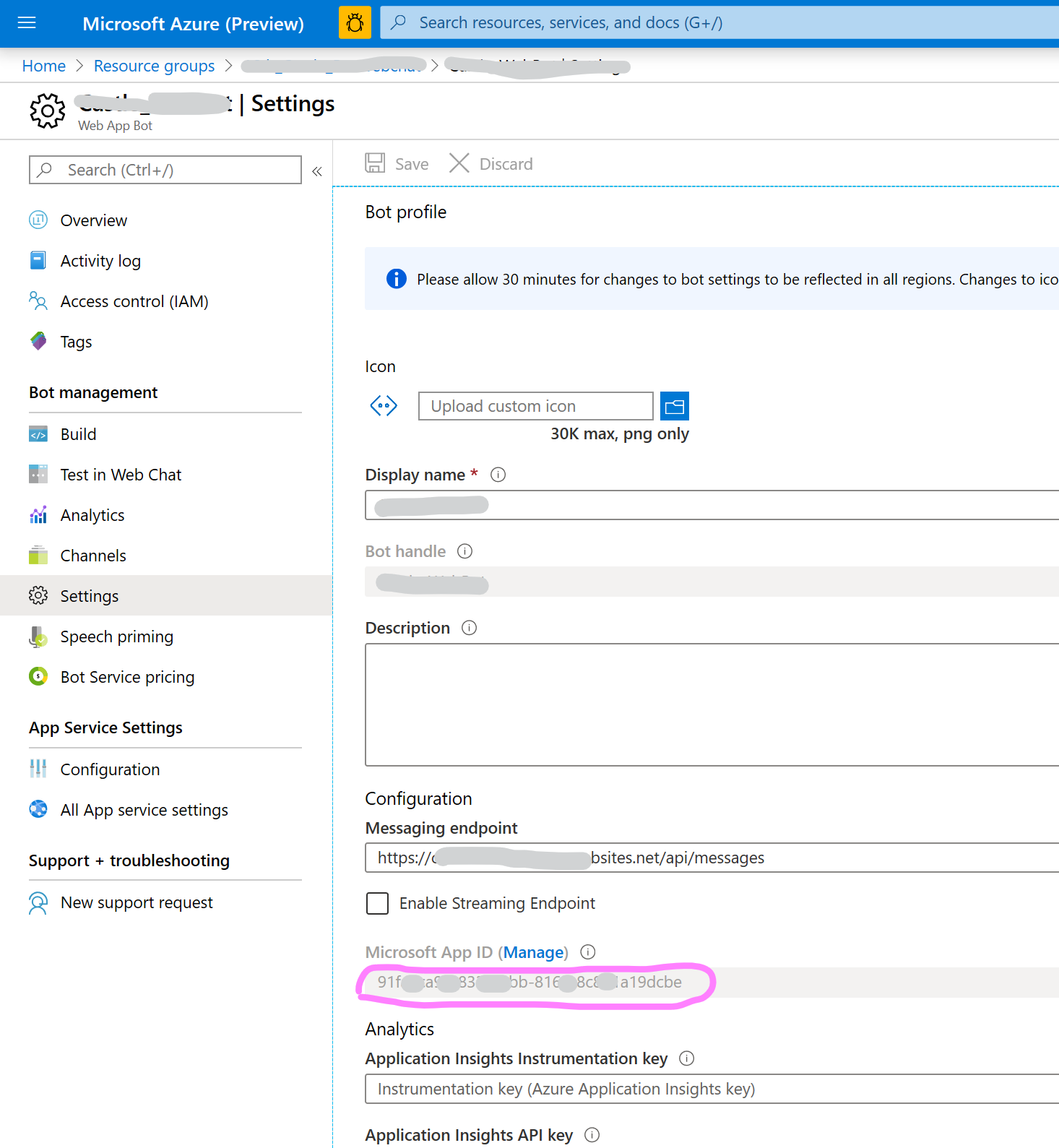The image size is (1059, 1148).
Task: Show info tooltip for Bot handle
Action: (465, 551)
